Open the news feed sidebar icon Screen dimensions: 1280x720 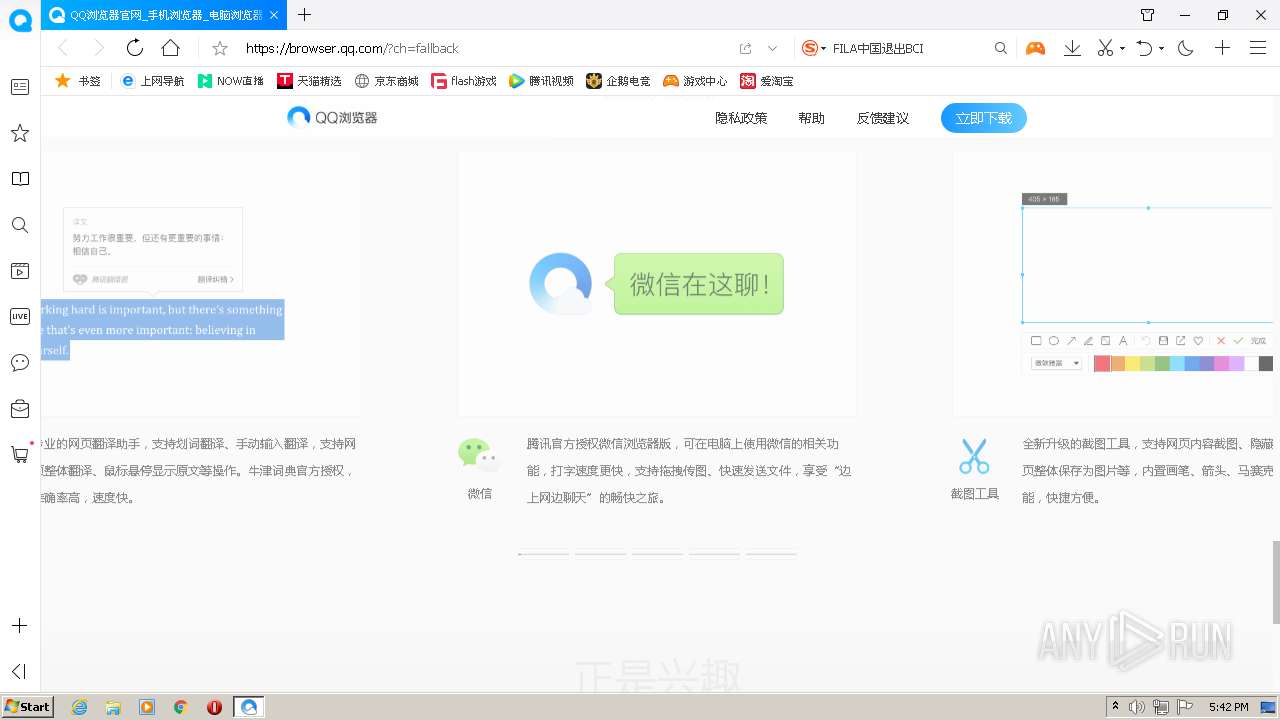(20, 87)
